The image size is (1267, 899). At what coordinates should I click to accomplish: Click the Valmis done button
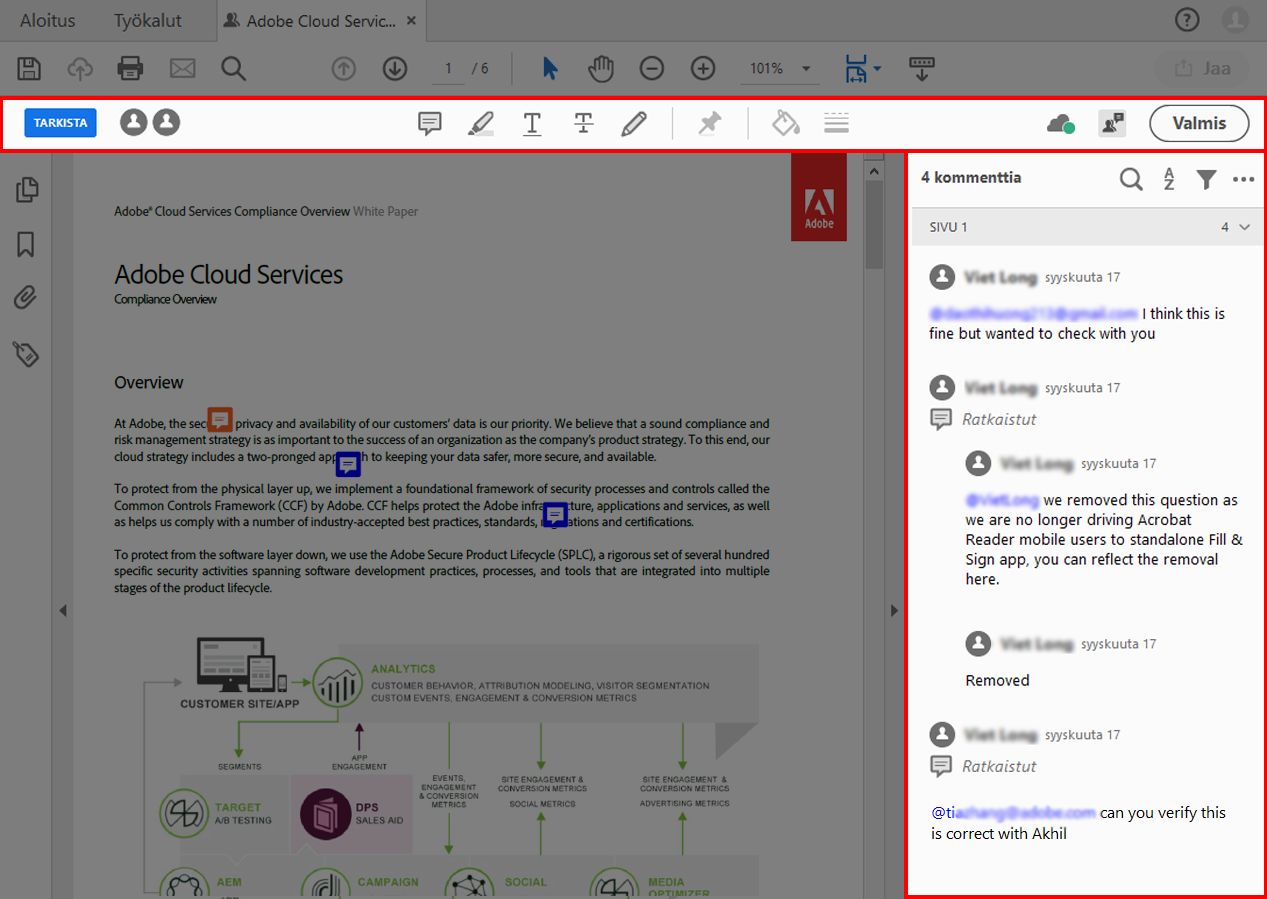click(x=1199, y=123)
